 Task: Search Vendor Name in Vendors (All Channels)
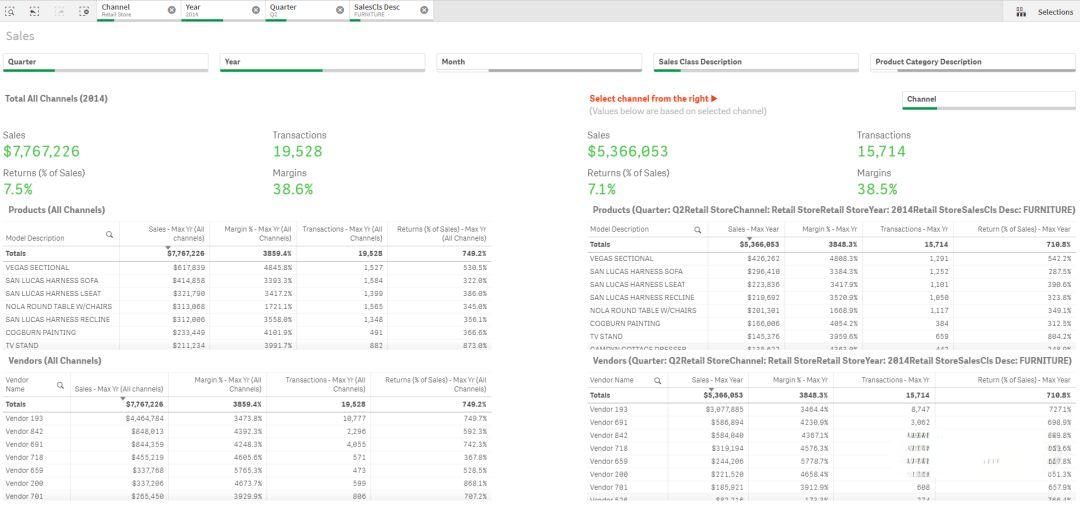(60, 385)
